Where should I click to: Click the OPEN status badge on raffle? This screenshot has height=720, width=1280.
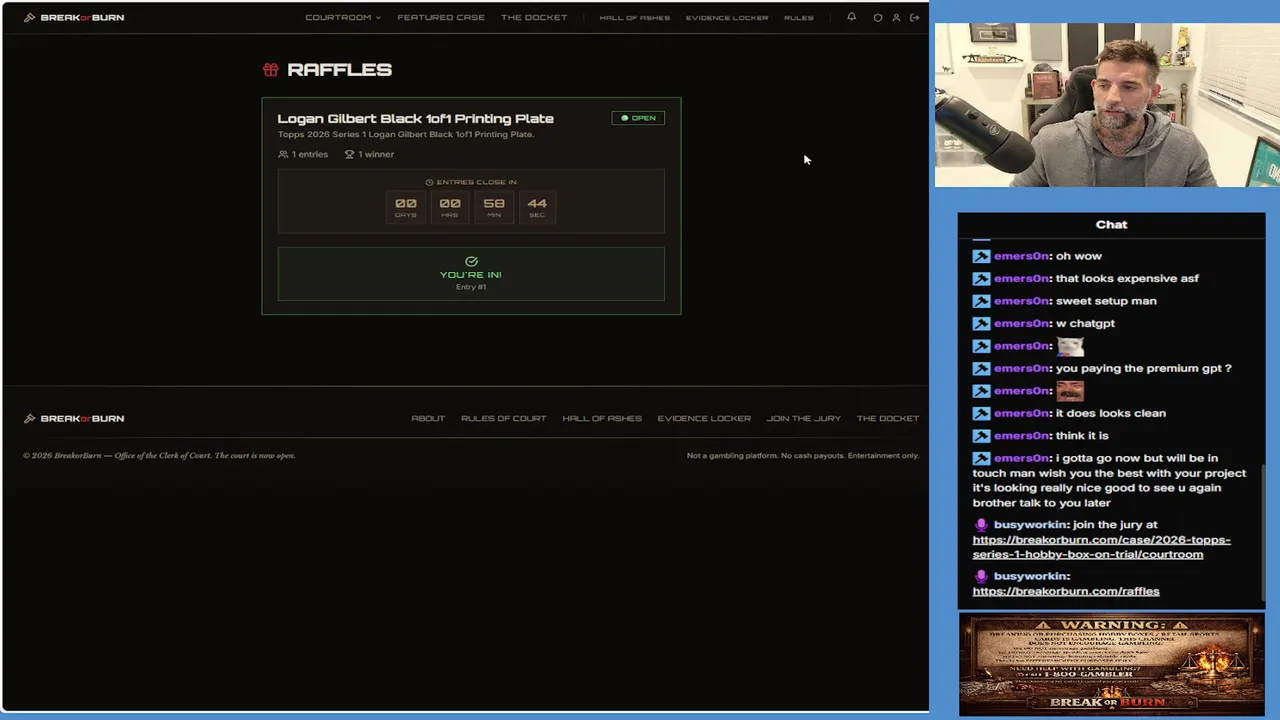pyautogui.click(x=638, y=118)
